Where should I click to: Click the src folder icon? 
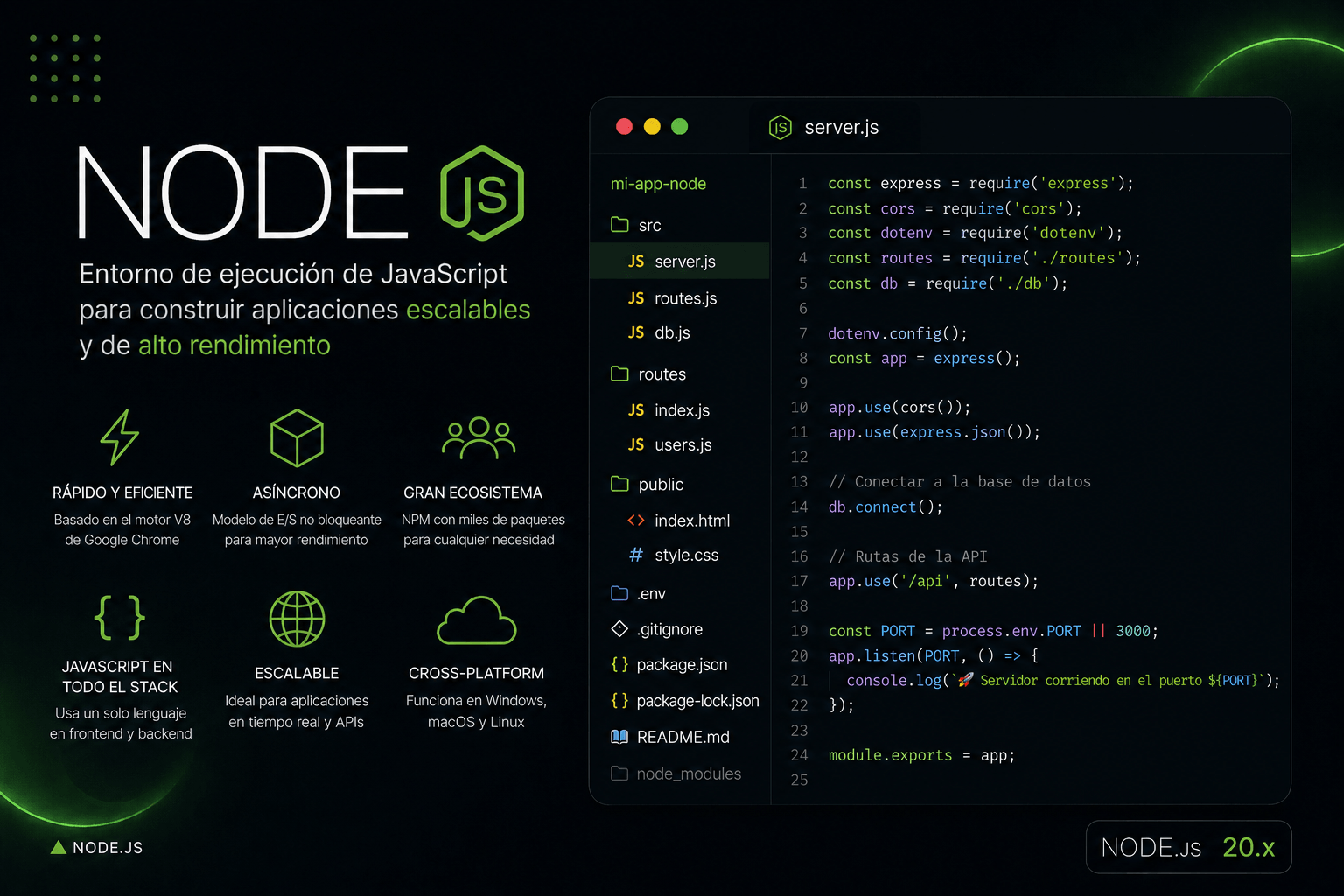(619, 225)
